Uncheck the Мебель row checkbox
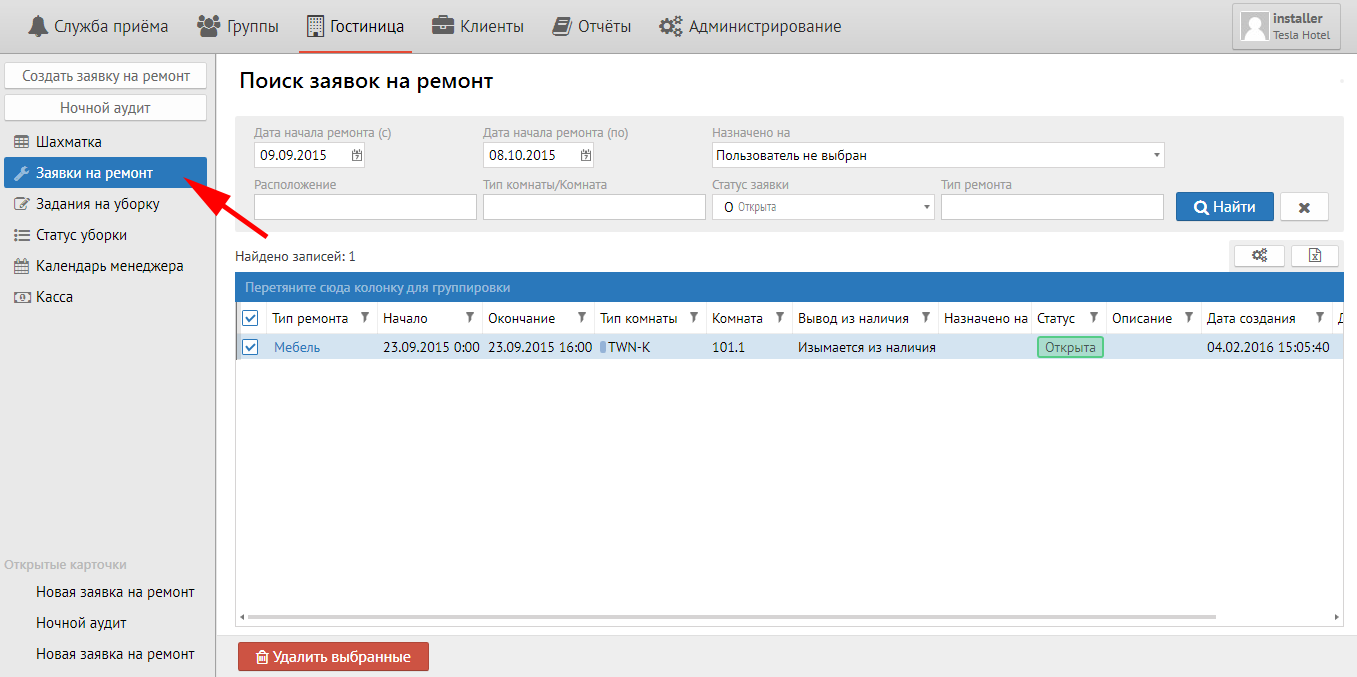 250,347
